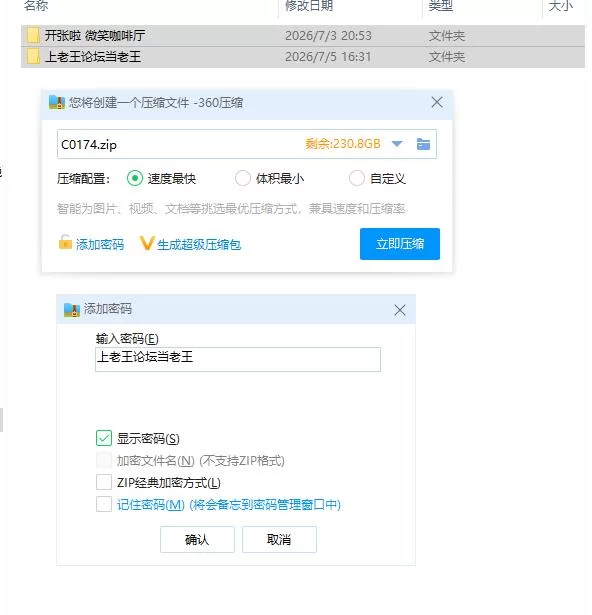Open the 生成超级压缩包 link
Viewport: 592px width, 615px height.
point(199,245)
